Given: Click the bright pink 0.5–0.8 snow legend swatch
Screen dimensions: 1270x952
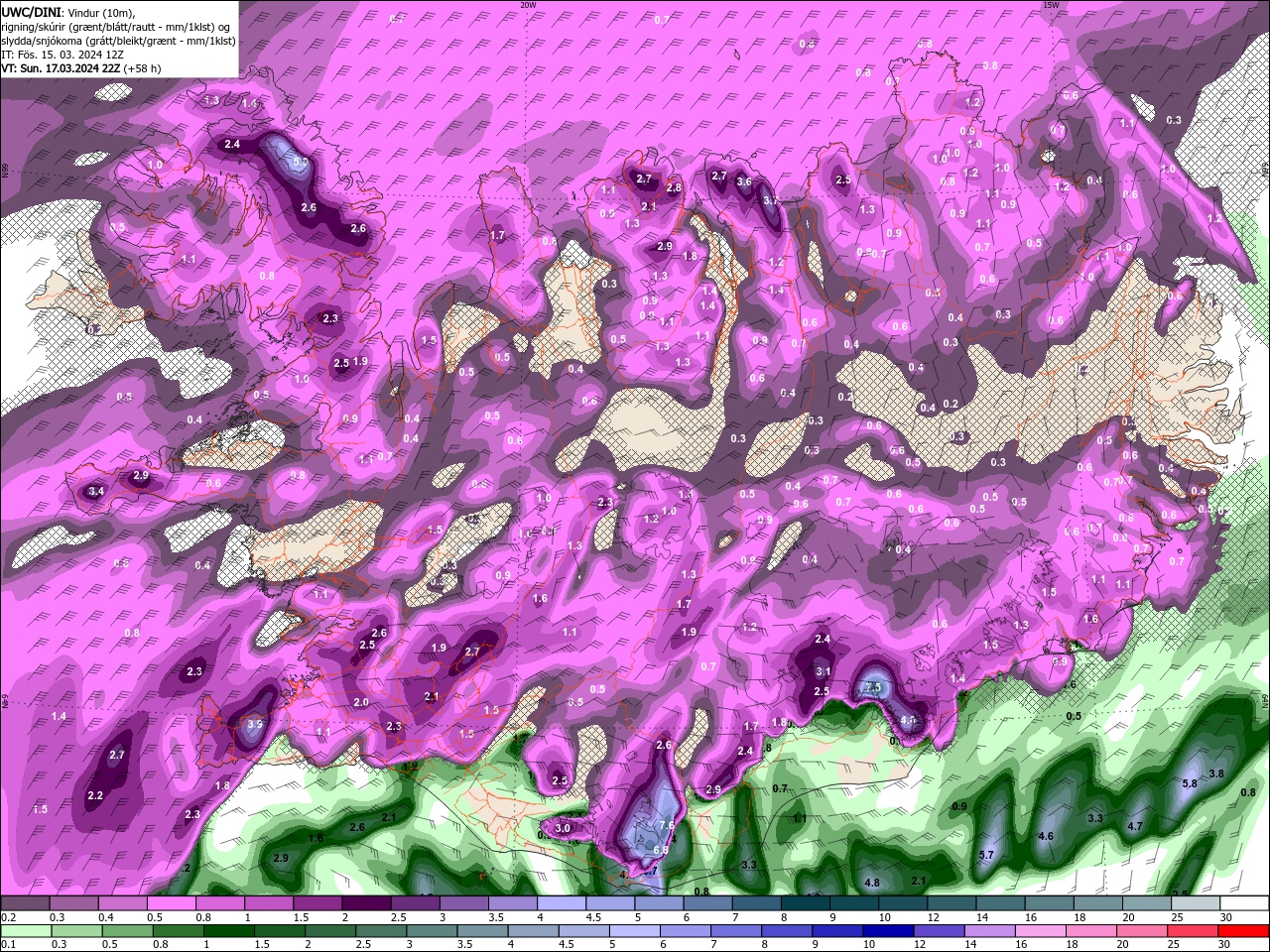Looking at the screenshot, I should [171, 903].
